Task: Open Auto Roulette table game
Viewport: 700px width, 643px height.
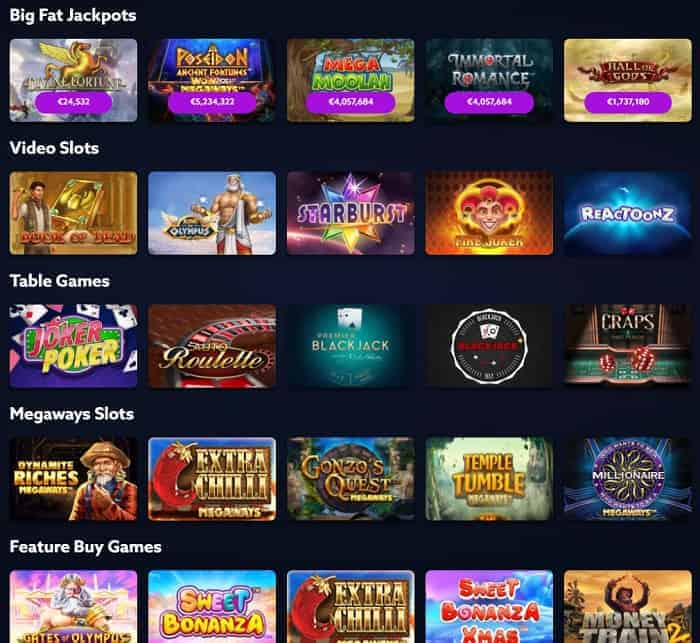Action: coord(212,346)
